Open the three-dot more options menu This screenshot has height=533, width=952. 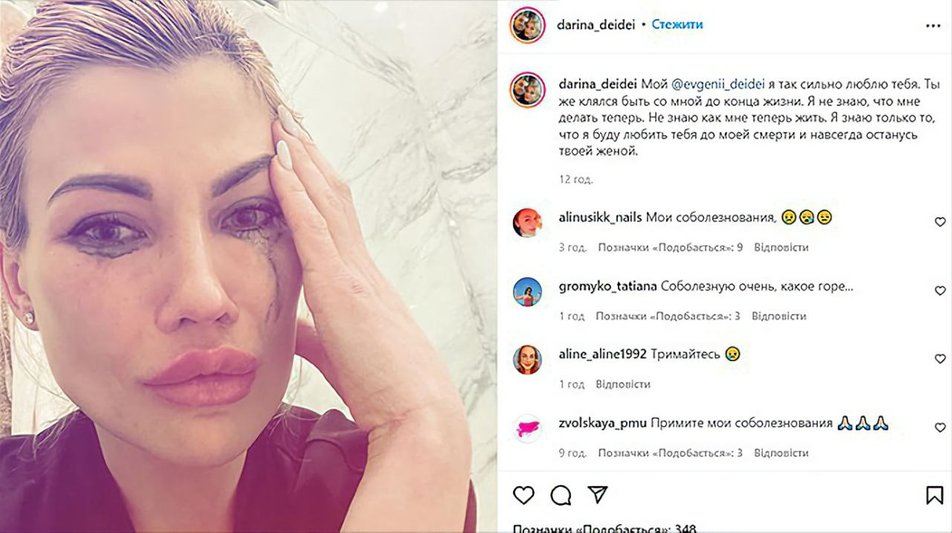point(933,26)
